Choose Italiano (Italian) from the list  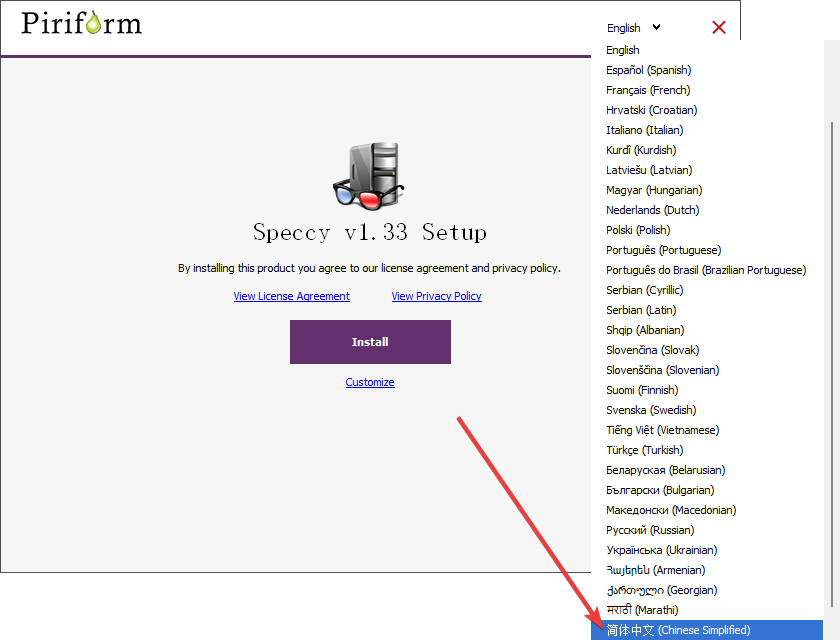click(707, 130)
